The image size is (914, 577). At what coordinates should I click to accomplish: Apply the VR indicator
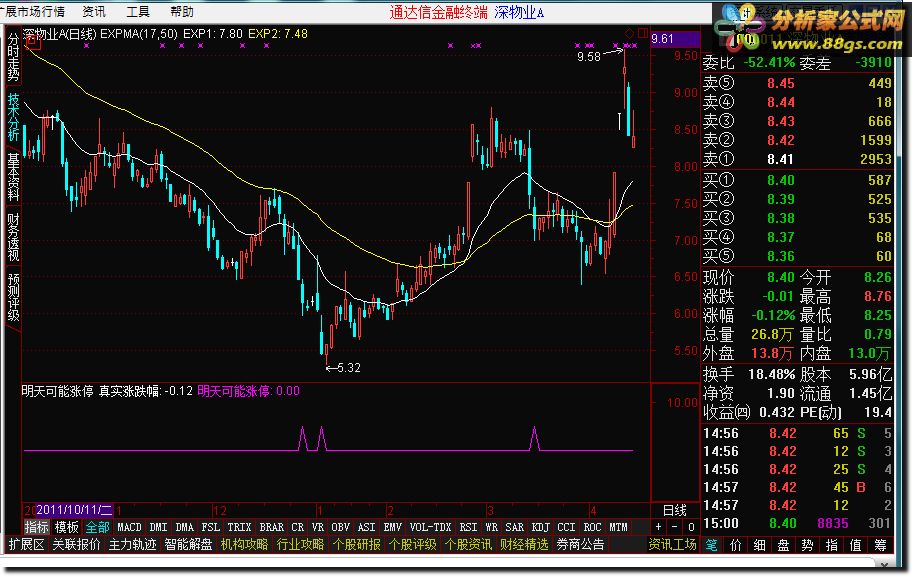(x=317, y=527)
